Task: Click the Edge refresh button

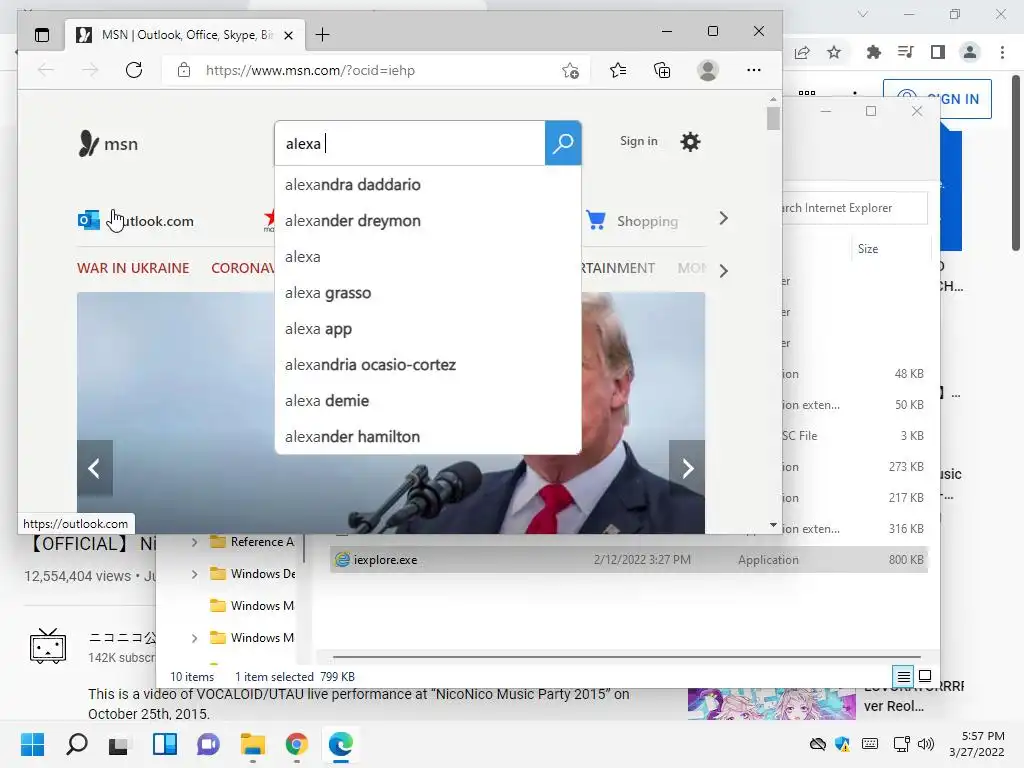Action: [x=134, y=70]
